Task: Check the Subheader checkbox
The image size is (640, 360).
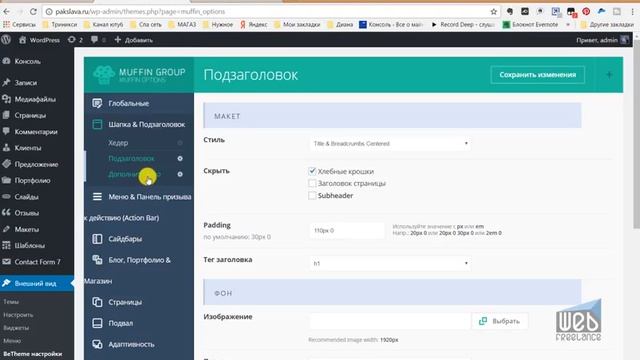Action: [x=312, y=196]
